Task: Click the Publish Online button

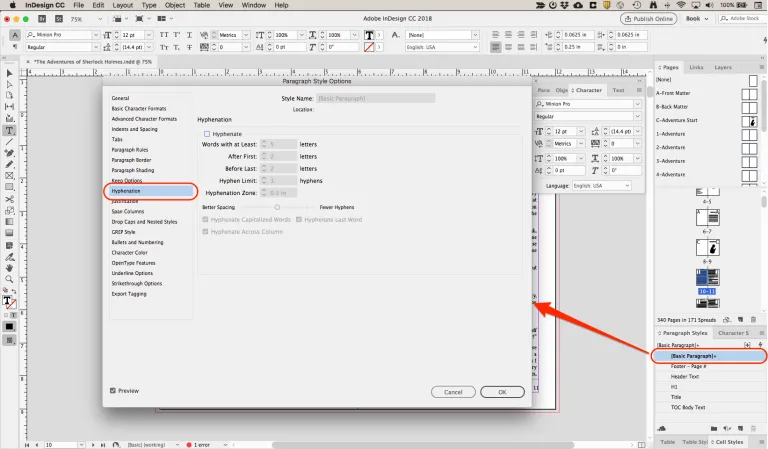Action: [x=648, y=19]
